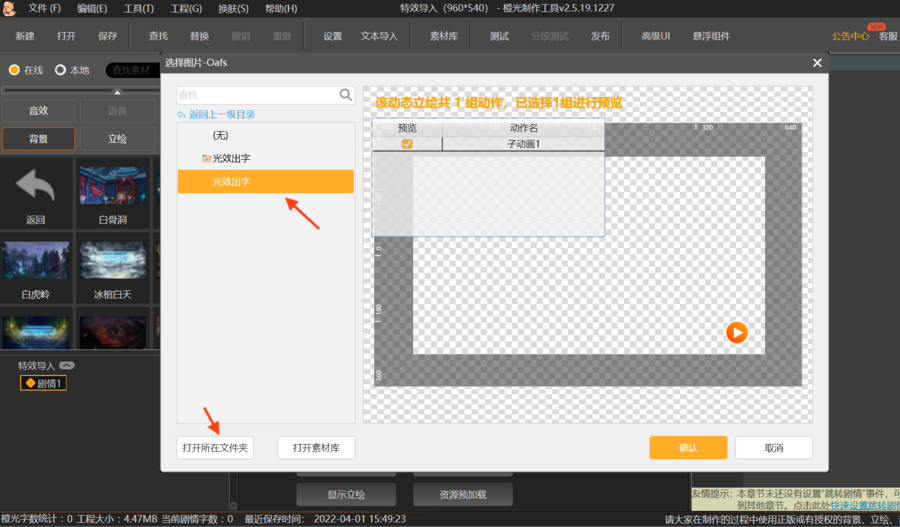Click the 确认 confirm button
Screen dimensions: 900x527
(x=687, y=447)
